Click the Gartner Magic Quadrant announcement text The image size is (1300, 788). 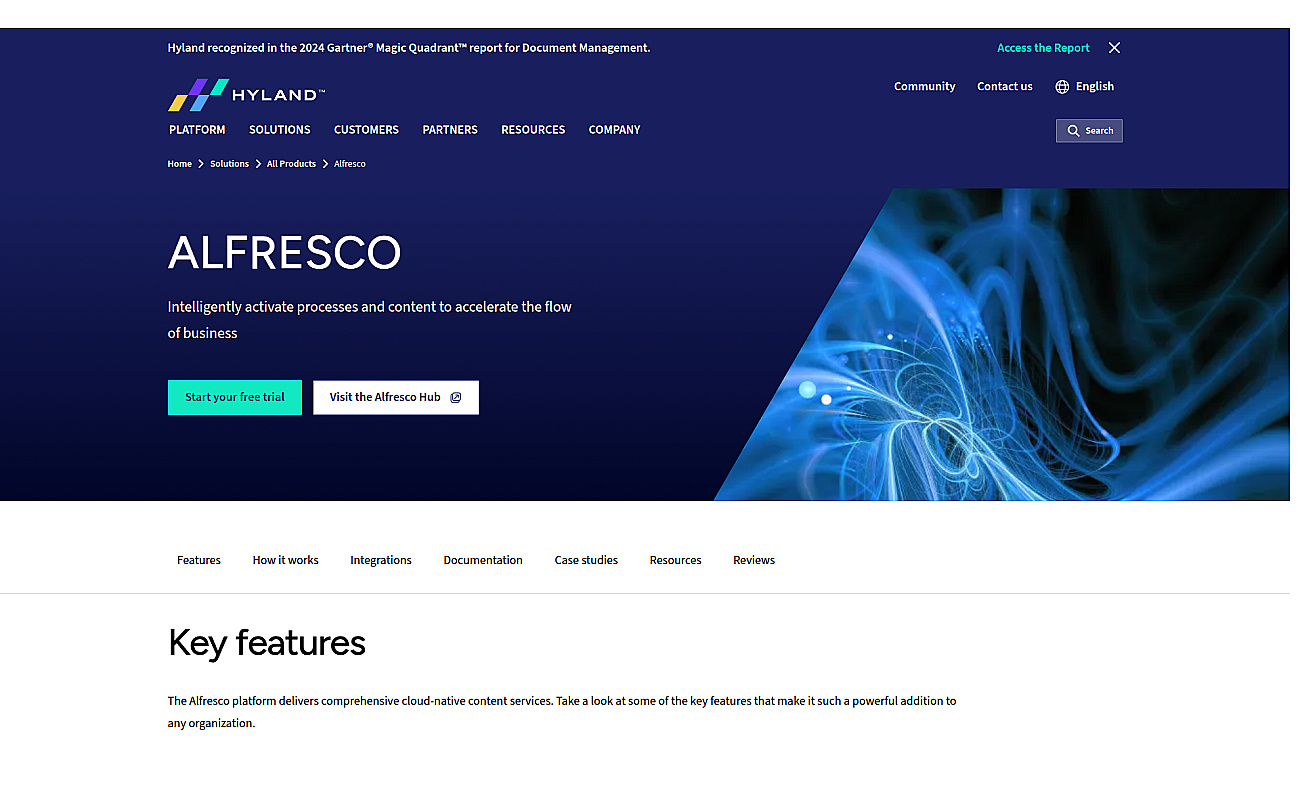point(409,48)
